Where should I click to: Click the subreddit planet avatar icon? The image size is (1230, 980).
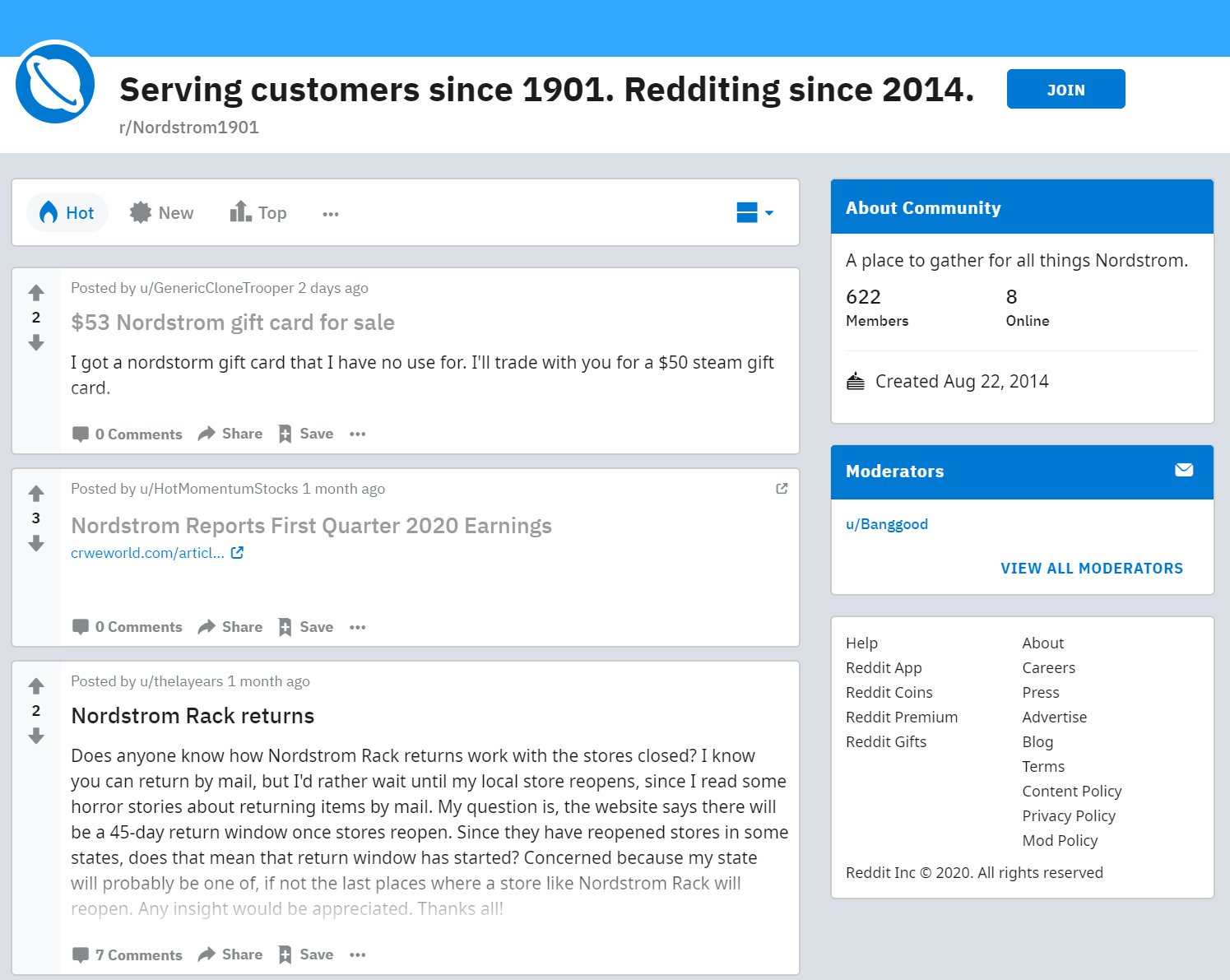click(x=55, y=85)
